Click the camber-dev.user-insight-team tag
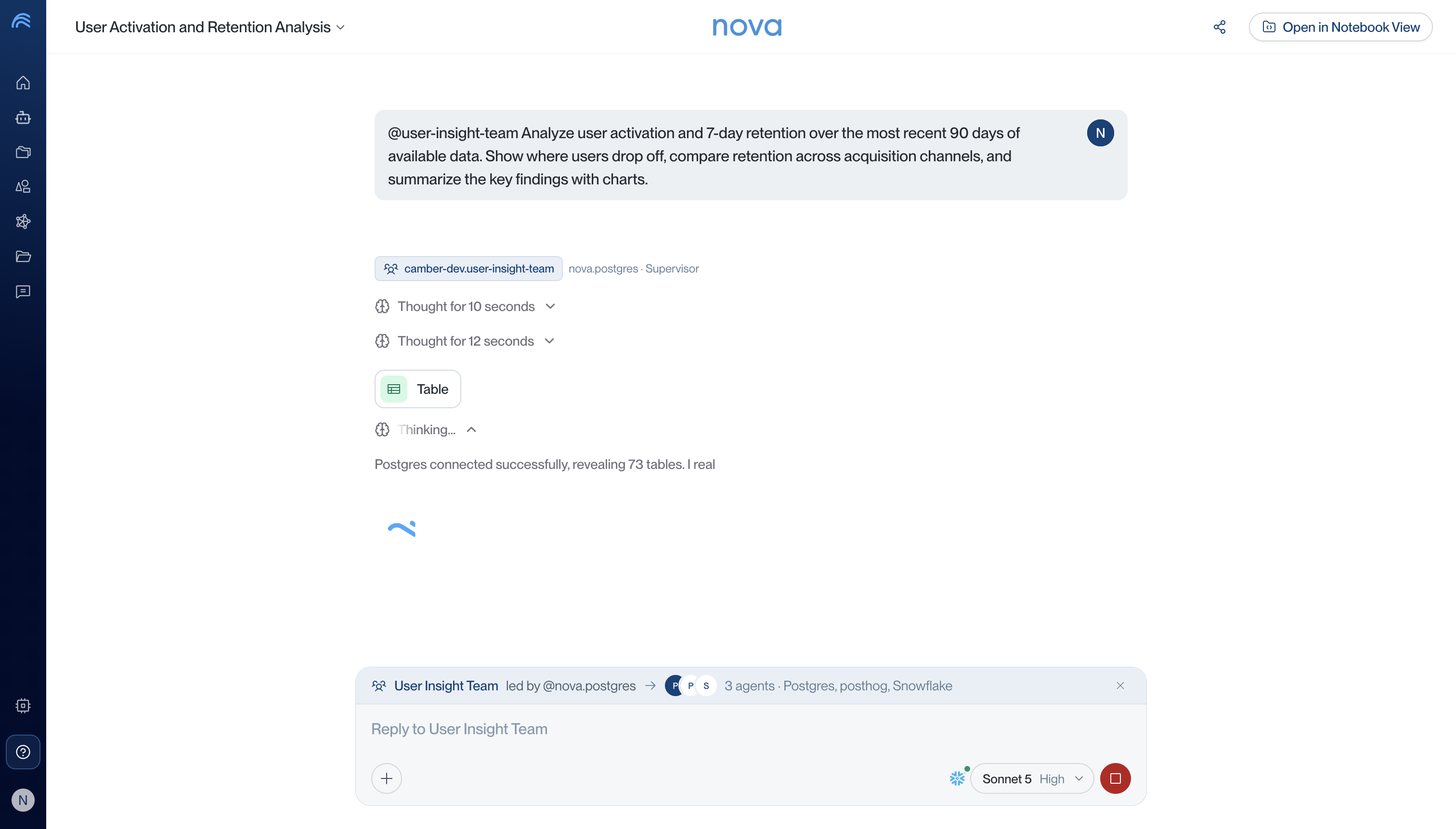 tap(468, 269)
